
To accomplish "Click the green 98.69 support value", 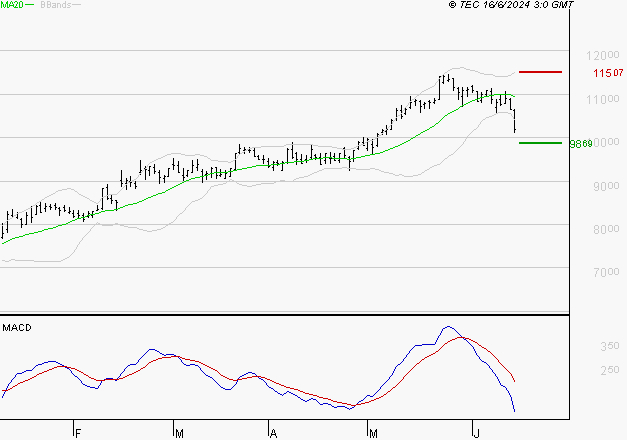I will tap(581, 144).
